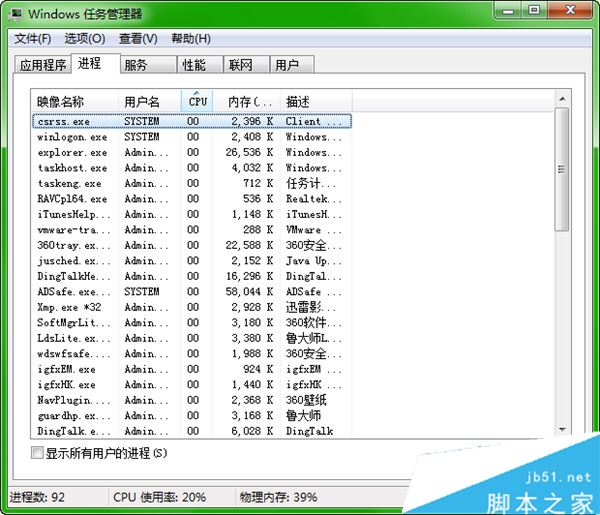Click description 任务计... cell
The image size is (600, 515).
311,183
